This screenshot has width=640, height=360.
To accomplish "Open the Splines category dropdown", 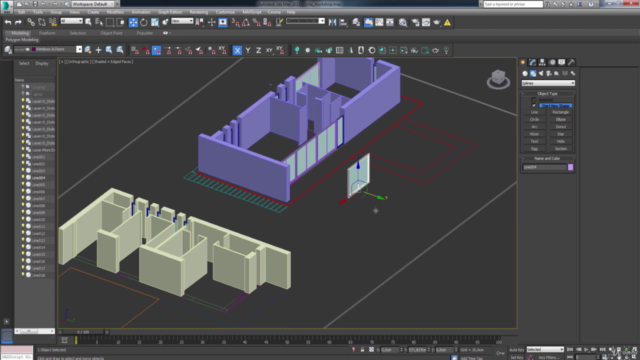I will 548,83.
